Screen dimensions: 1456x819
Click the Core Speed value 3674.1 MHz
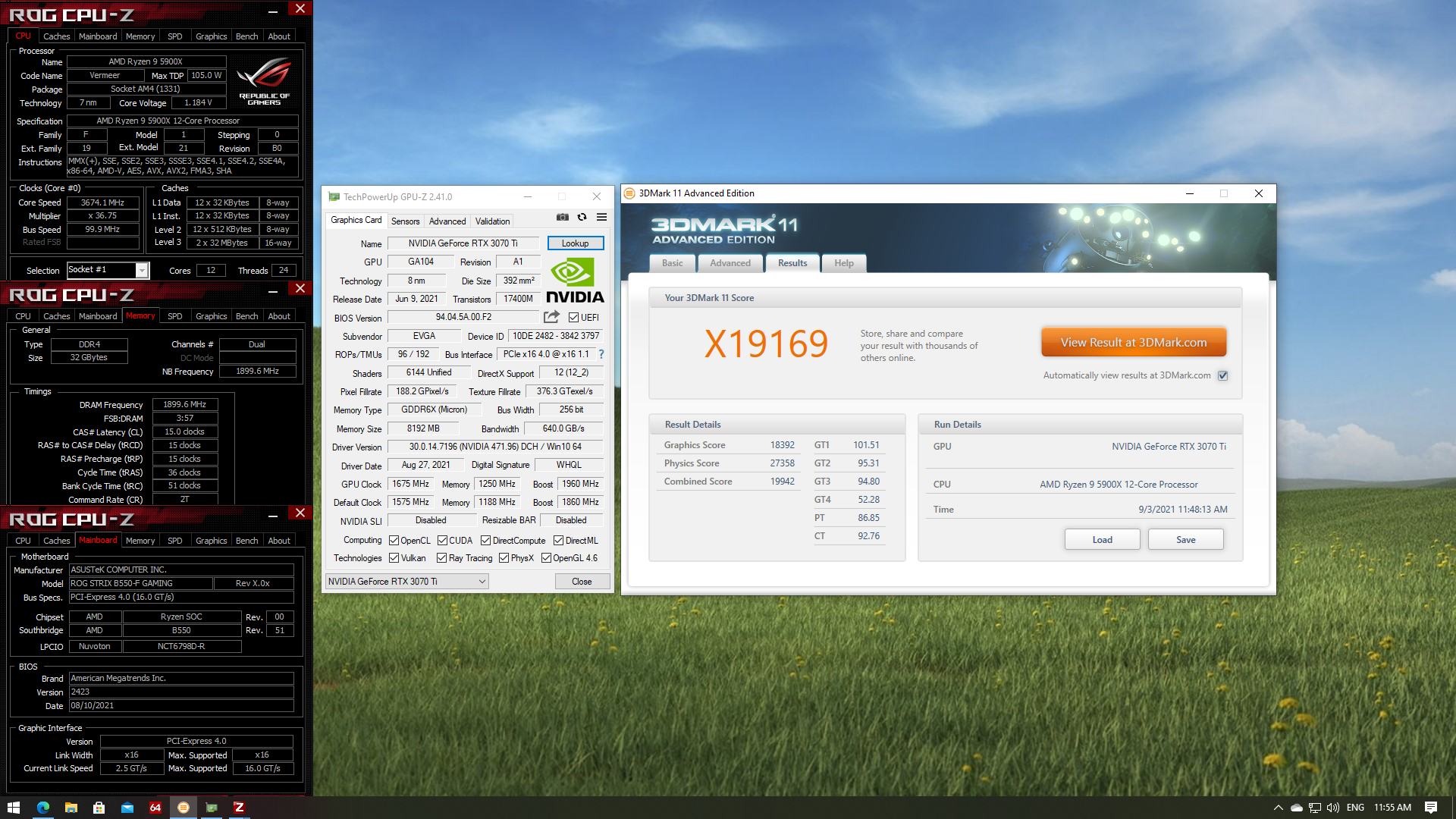coord(102,202)
